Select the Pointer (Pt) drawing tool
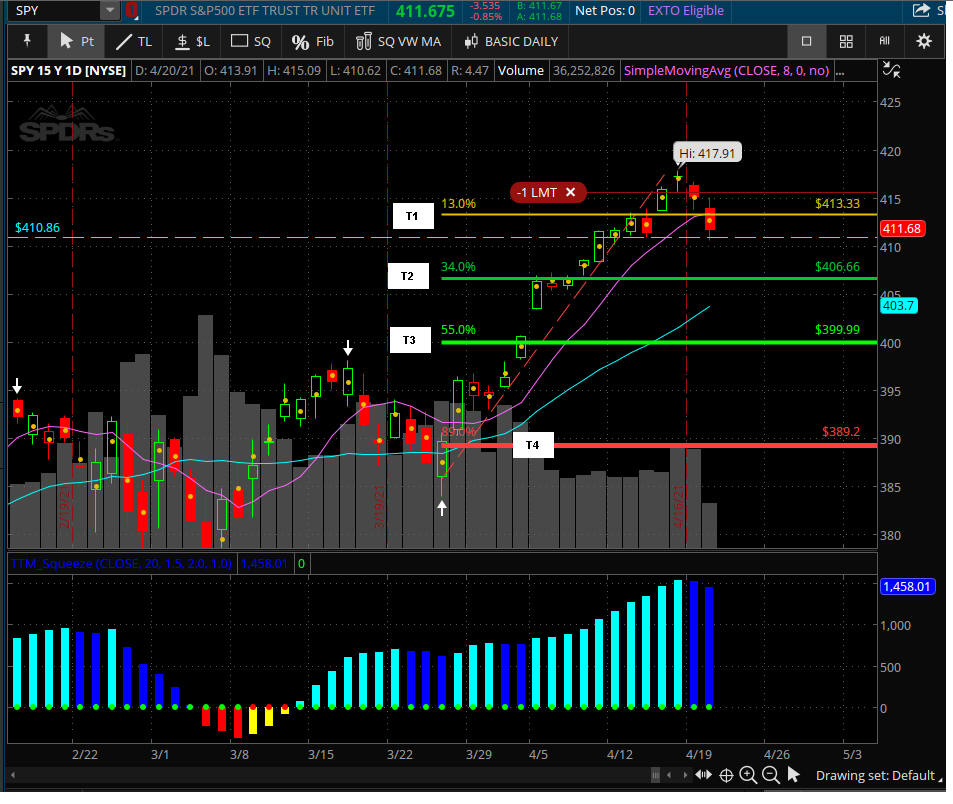 click(77, 41)
